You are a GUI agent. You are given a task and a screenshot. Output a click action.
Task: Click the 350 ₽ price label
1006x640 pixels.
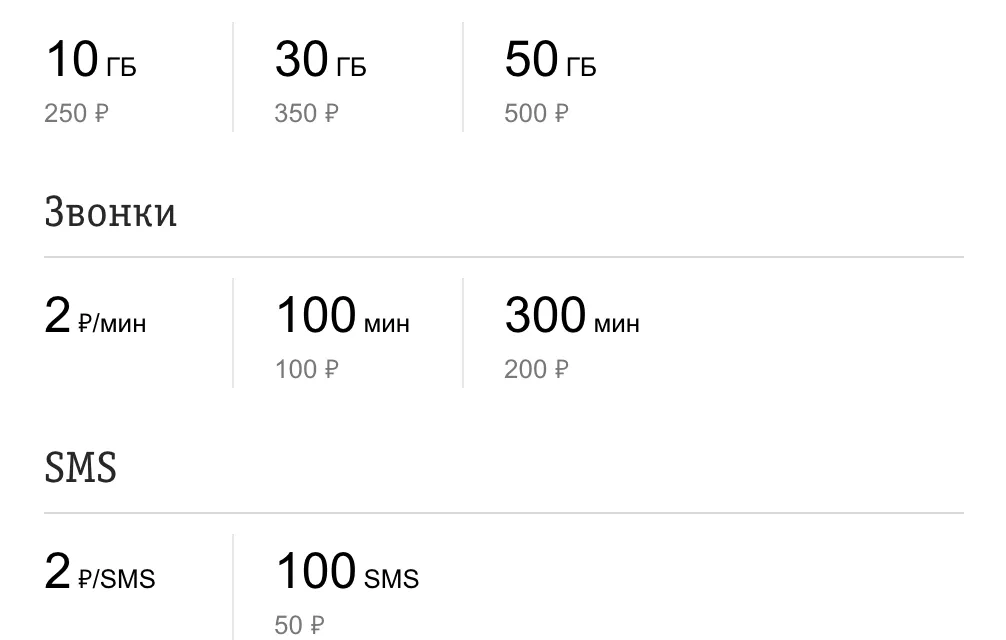pyautogui.click(x=306, y=114)
